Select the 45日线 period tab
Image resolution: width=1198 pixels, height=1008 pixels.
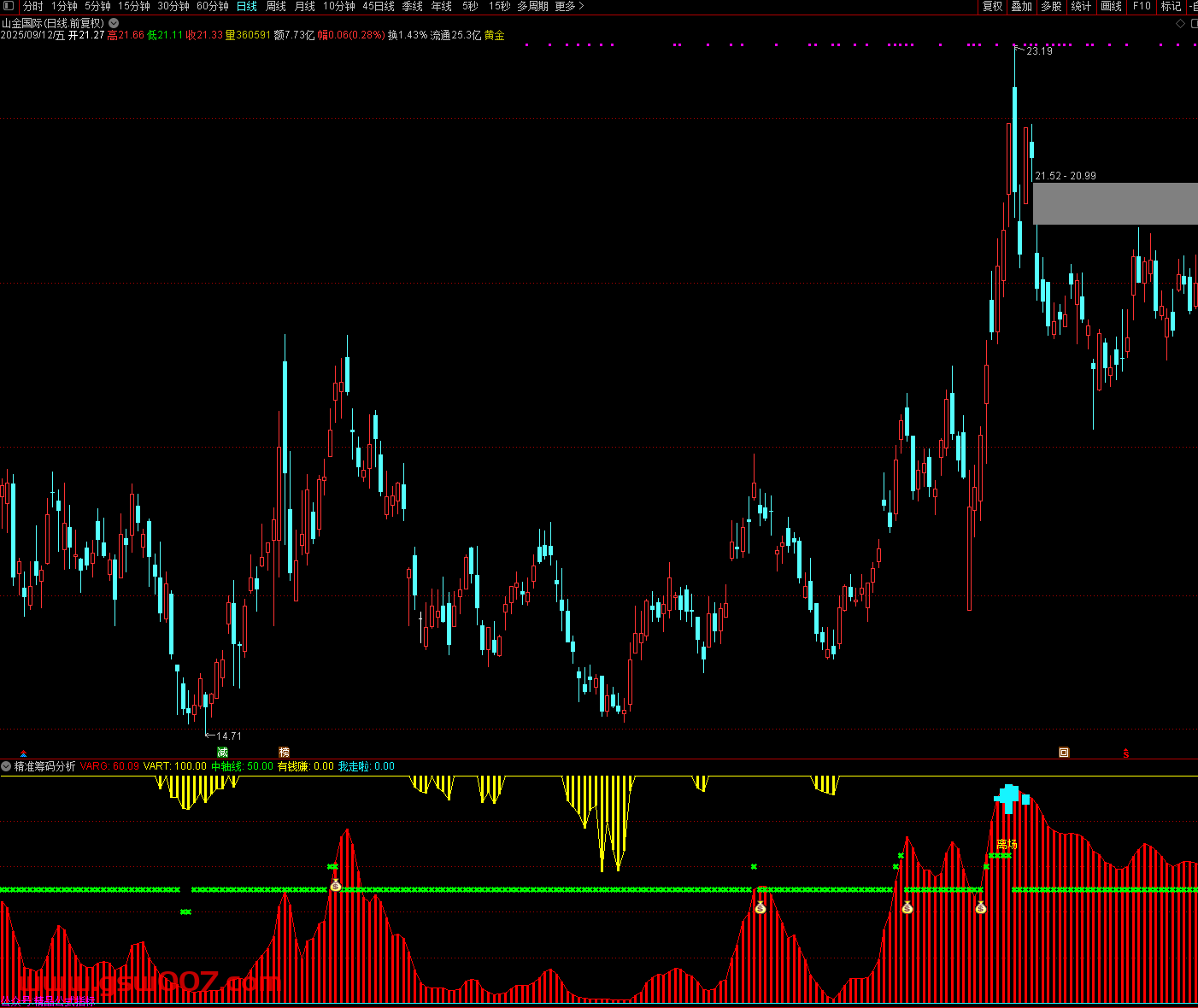379,6
